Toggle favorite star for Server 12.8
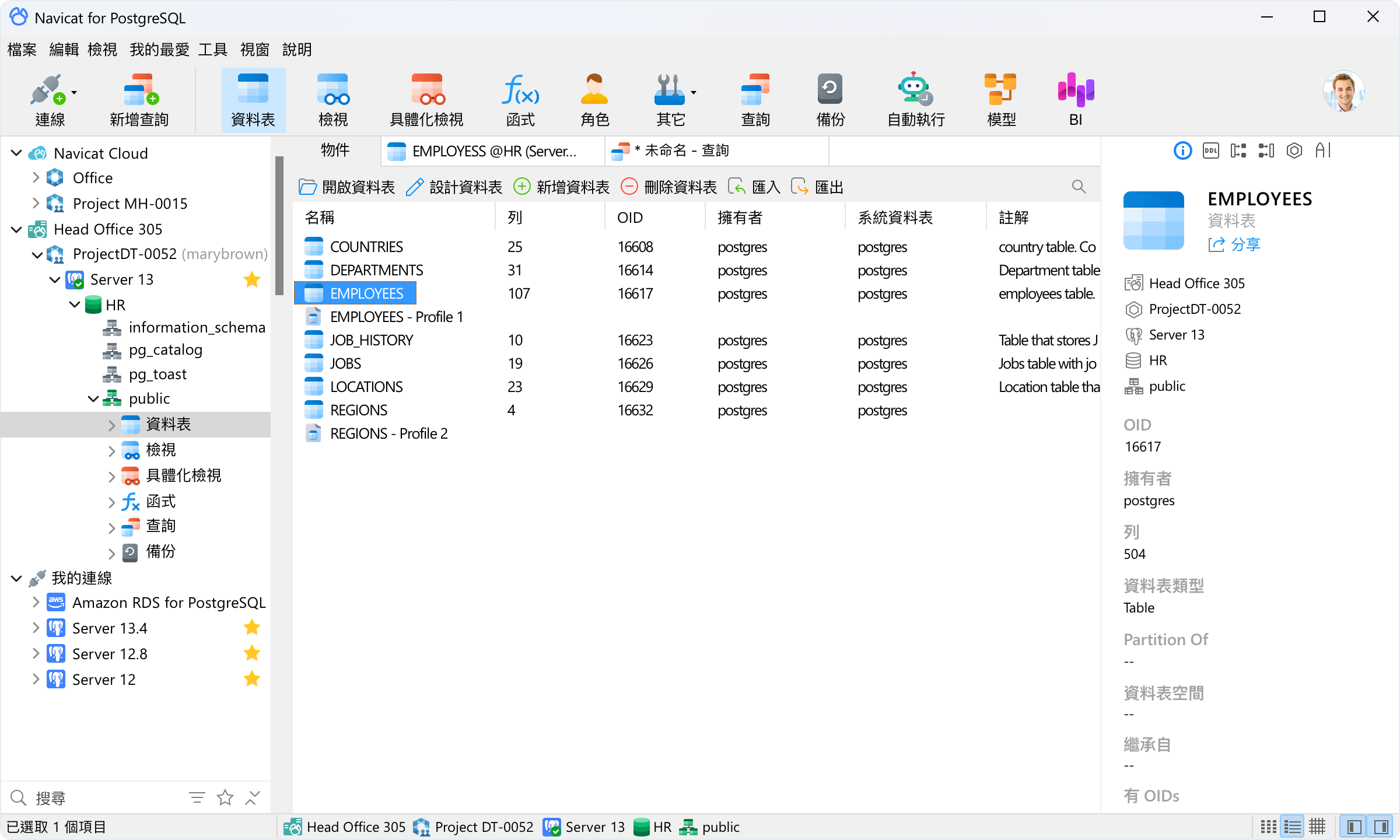The width and height of the screenshot is (1400, 840). click(x=251, y=653)
